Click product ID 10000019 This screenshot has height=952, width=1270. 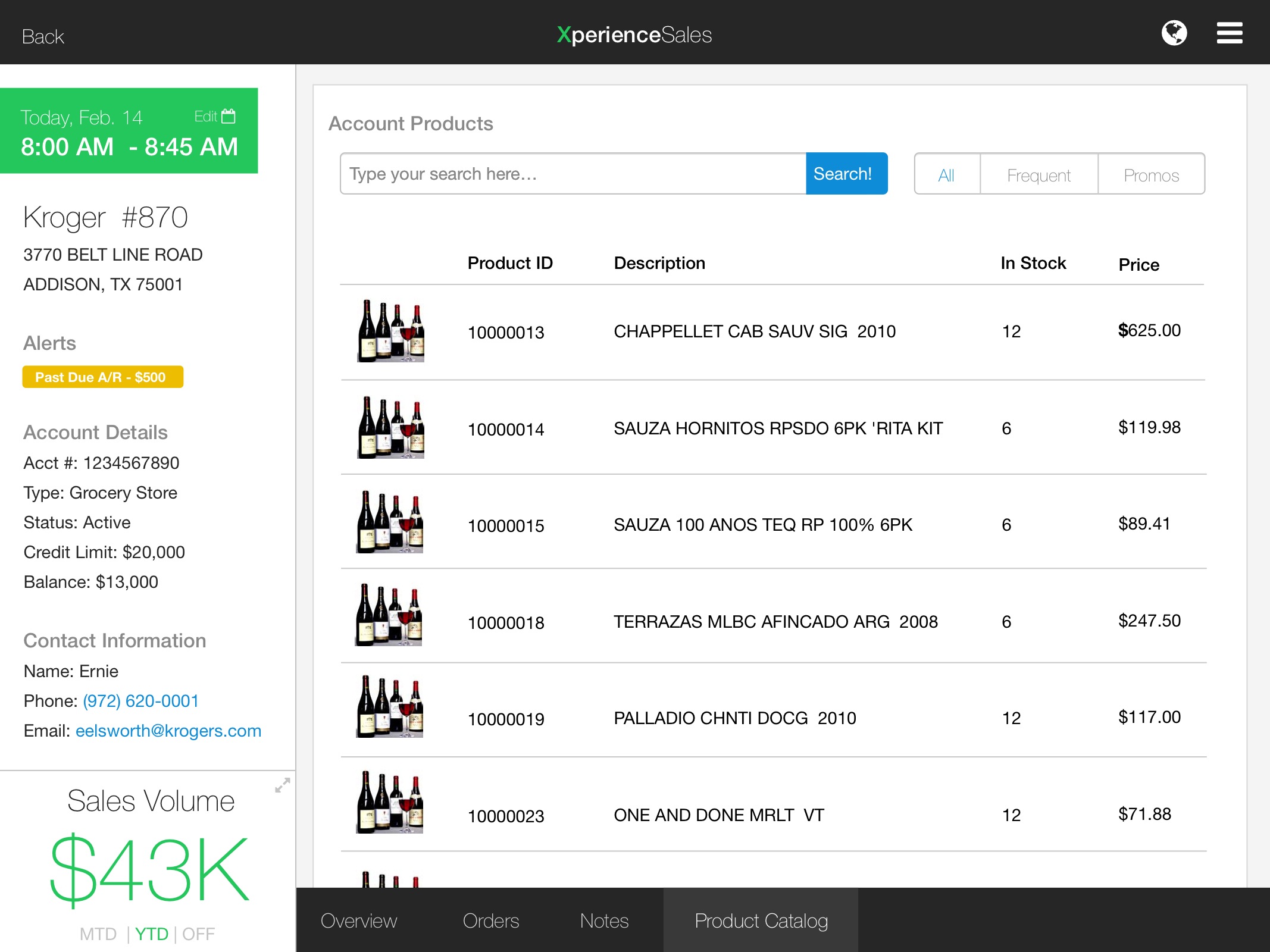pos(506,719)
